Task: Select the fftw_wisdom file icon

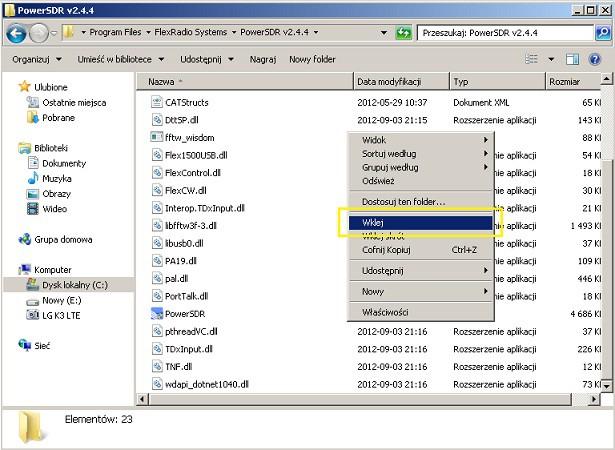Action: (157, 137)
